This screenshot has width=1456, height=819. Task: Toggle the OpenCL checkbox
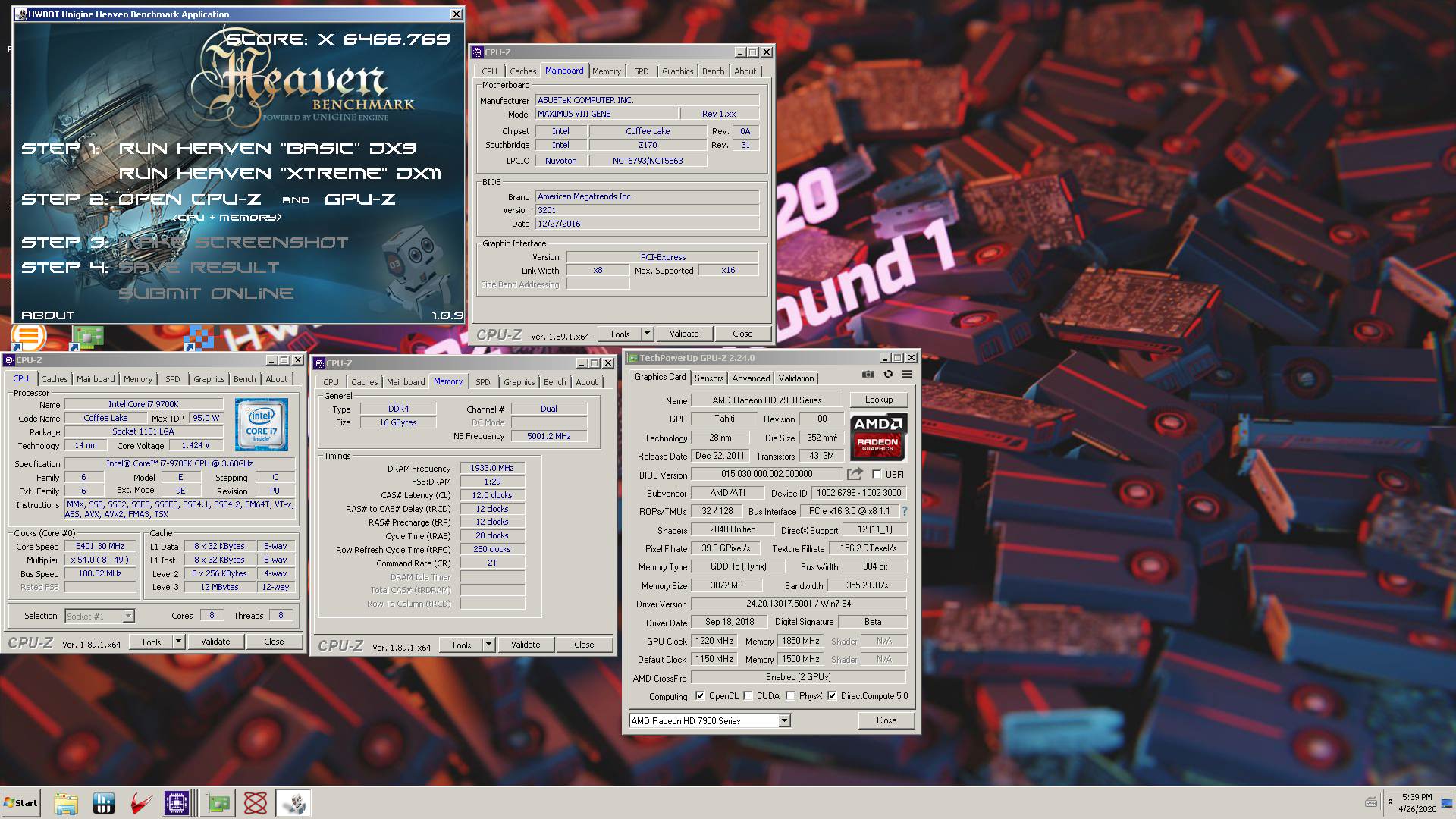(x=699, y=696)
